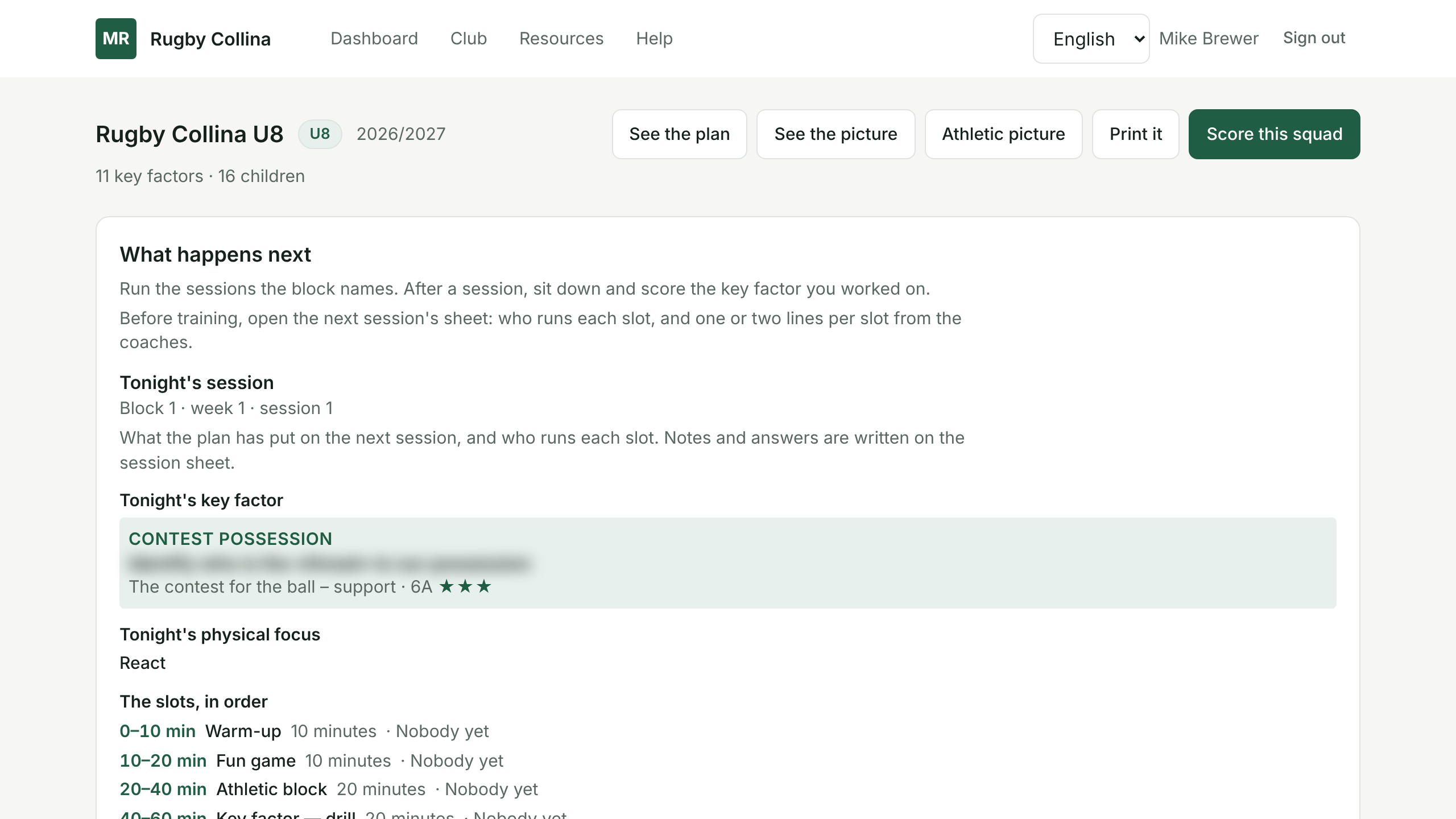Click the 0–10 min Warm-up slot

[304, 731]
